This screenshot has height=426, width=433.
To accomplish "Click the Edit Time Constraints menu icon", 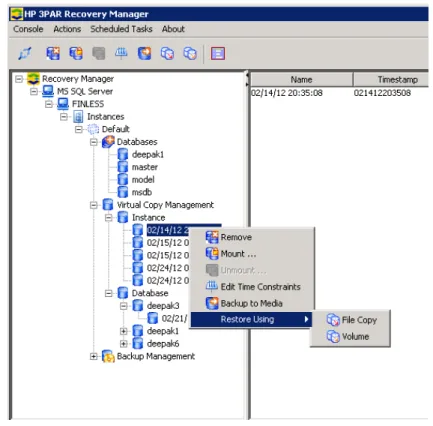I will [x=212, y=286].
